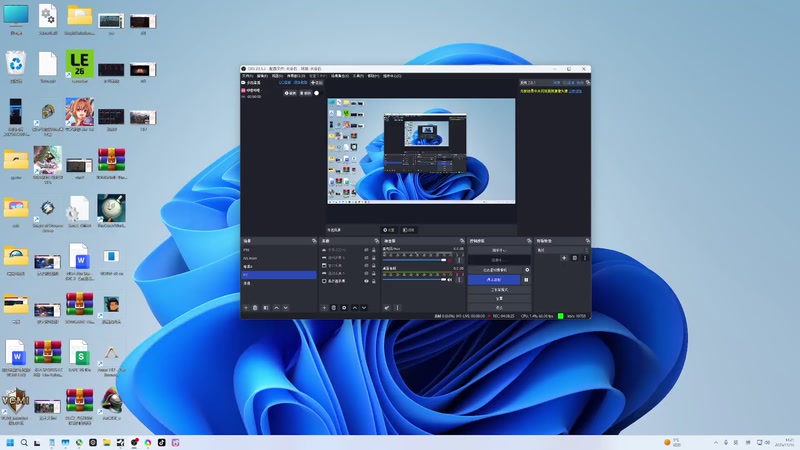Add a new scene with the plus icon

pos(246,308)
